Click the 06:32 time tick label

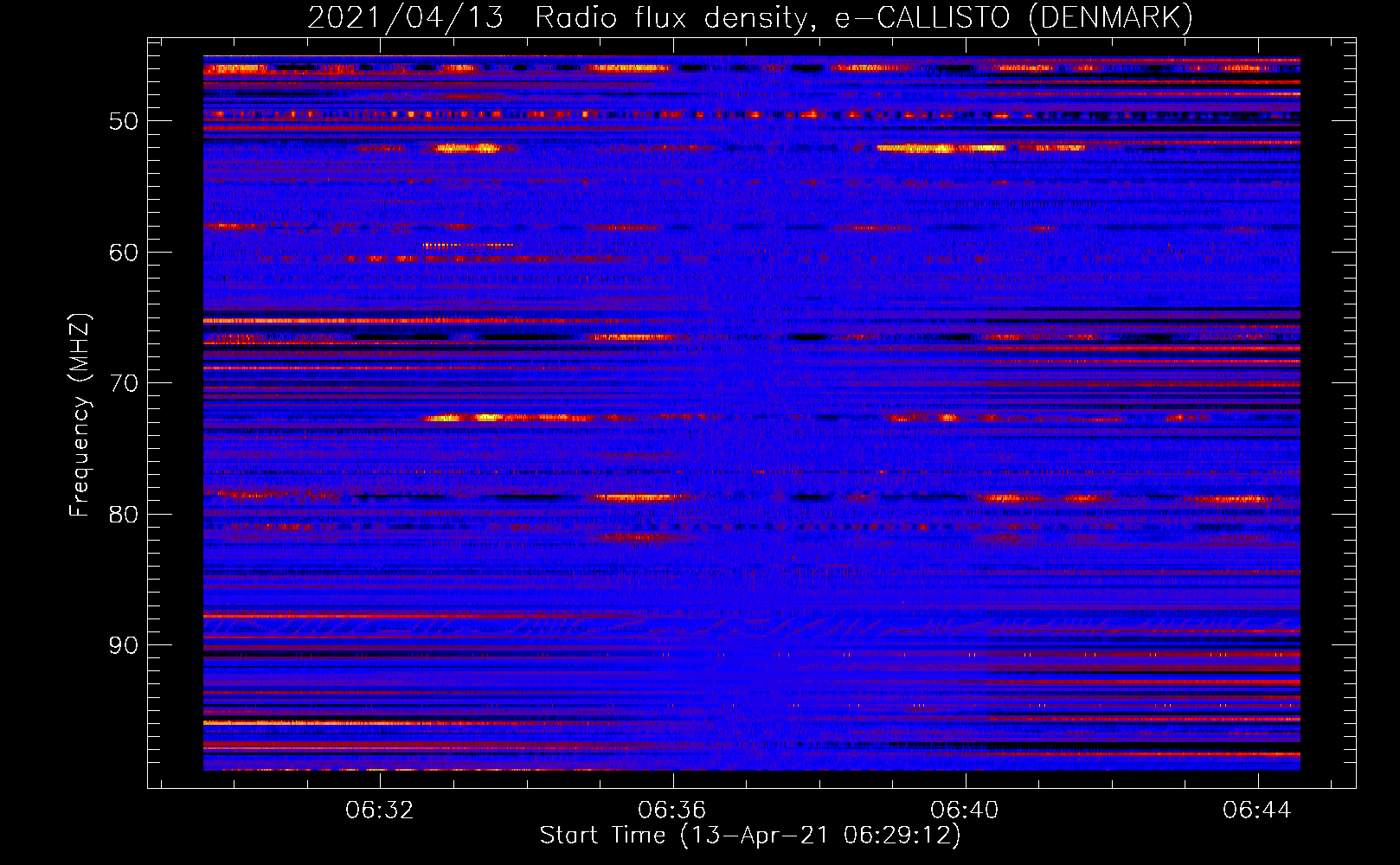[380, 811]
